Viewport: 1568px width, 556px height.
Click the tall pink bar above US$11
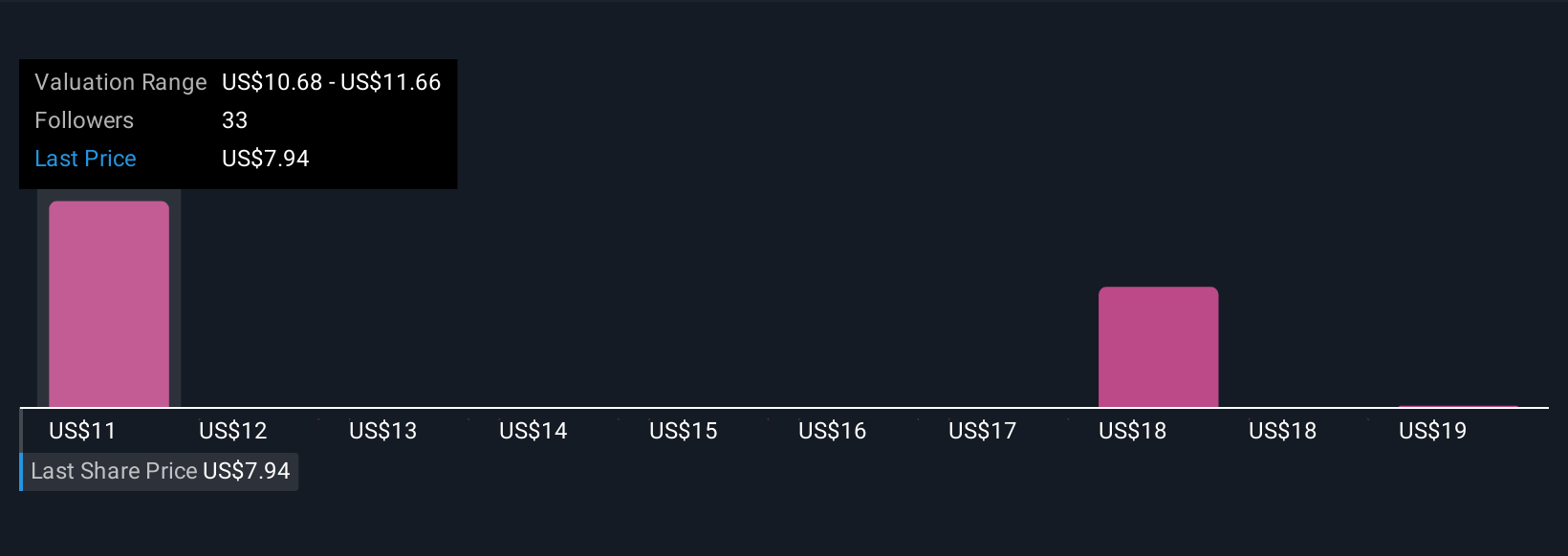pos(109,304)
